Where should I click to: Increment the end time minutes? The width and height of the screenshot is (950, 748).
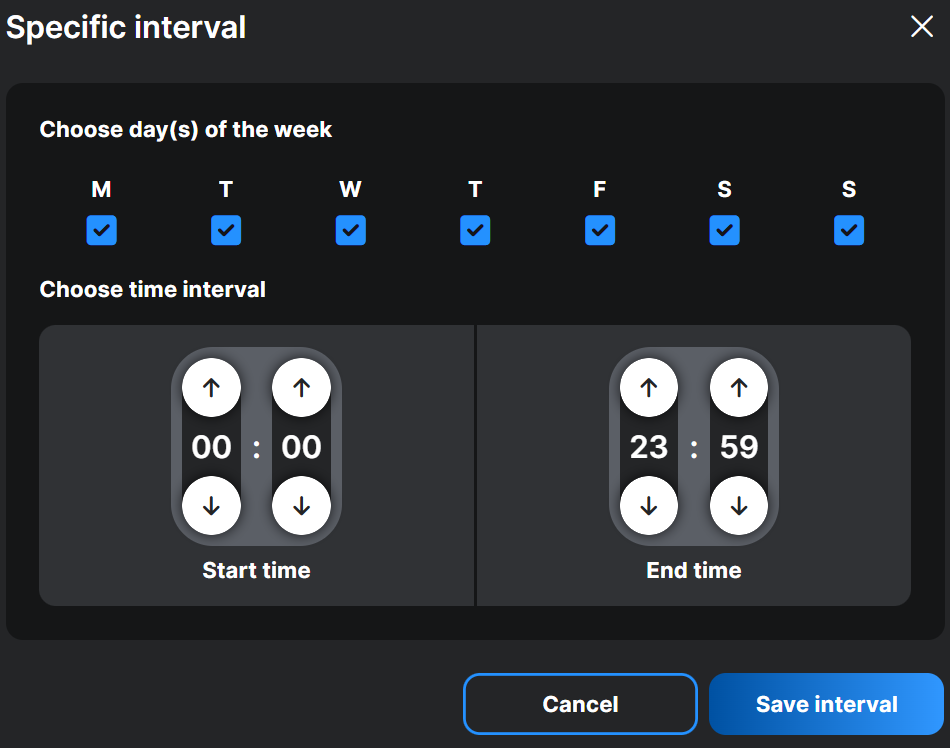click(x=738, y=388)
